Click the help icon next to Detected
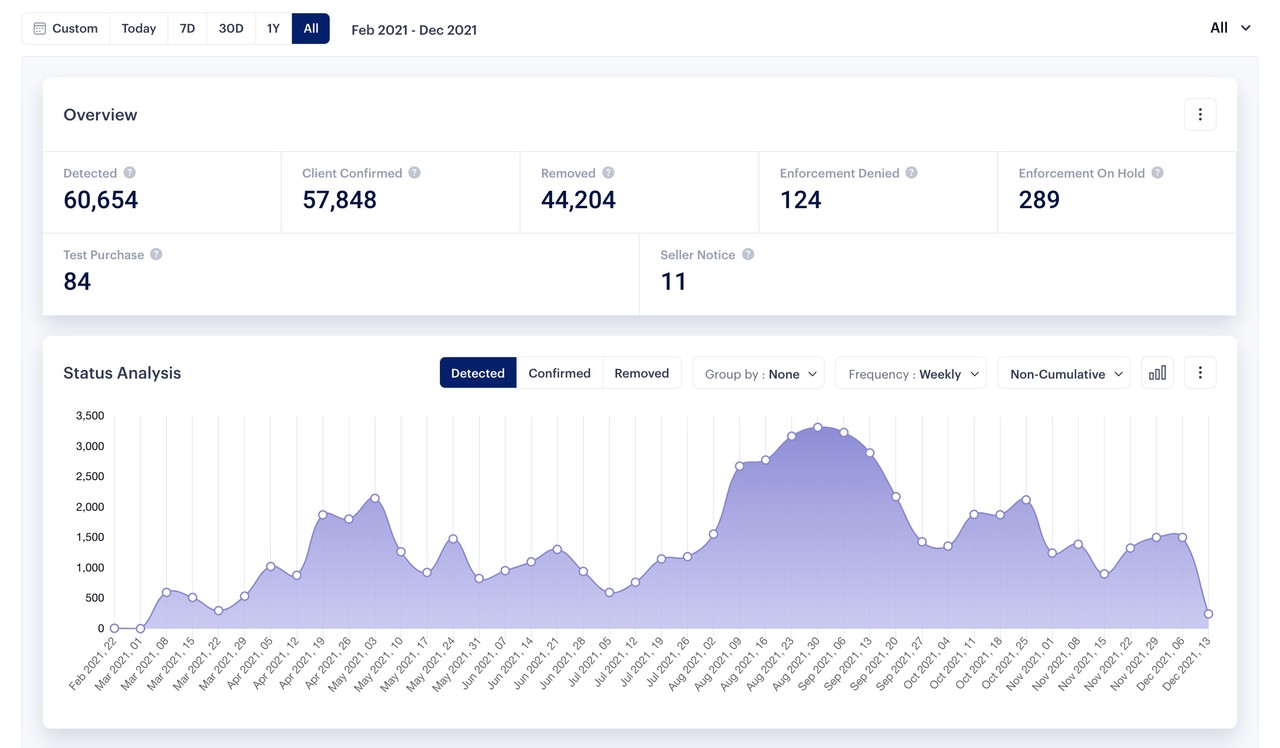The width and height of the screenshot is (1280, 748). pyautogui.click(x=130, y=173)
